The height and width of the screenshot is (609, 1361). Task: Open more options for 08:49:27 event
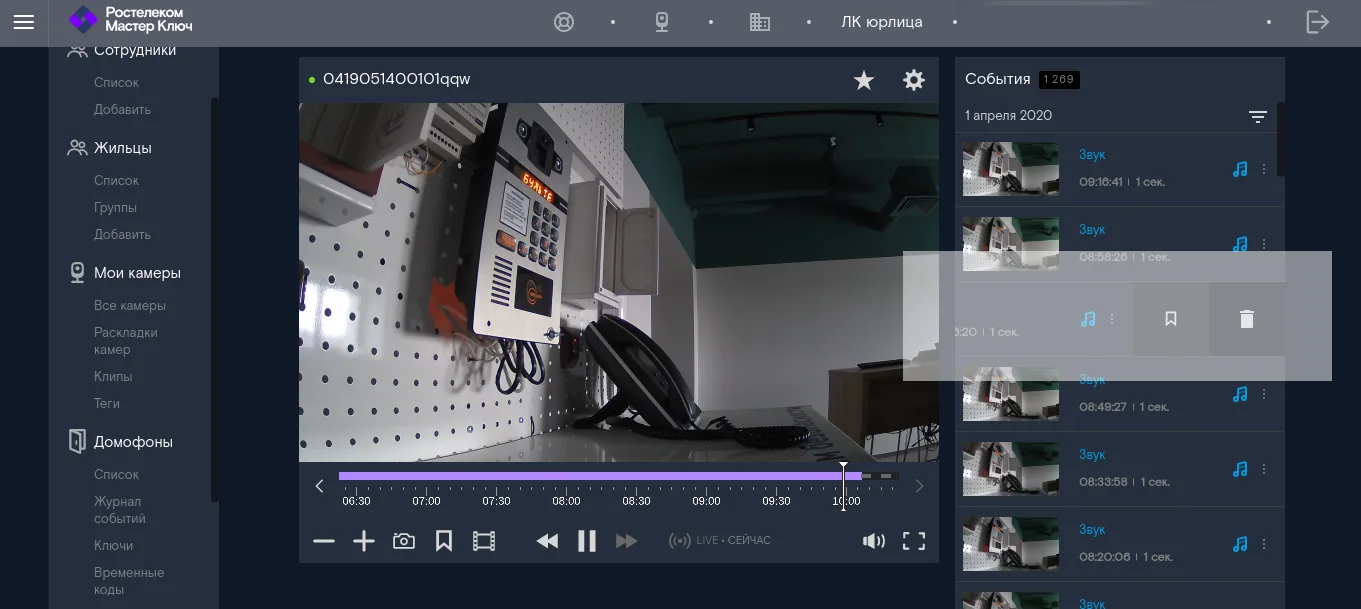click(1264, 394)
